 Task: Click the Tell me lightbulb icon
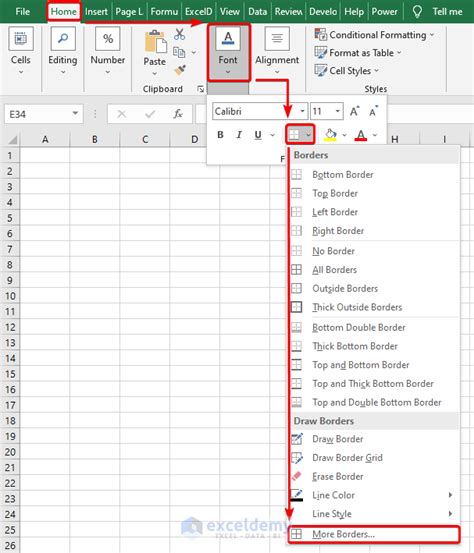click(417, 12)
